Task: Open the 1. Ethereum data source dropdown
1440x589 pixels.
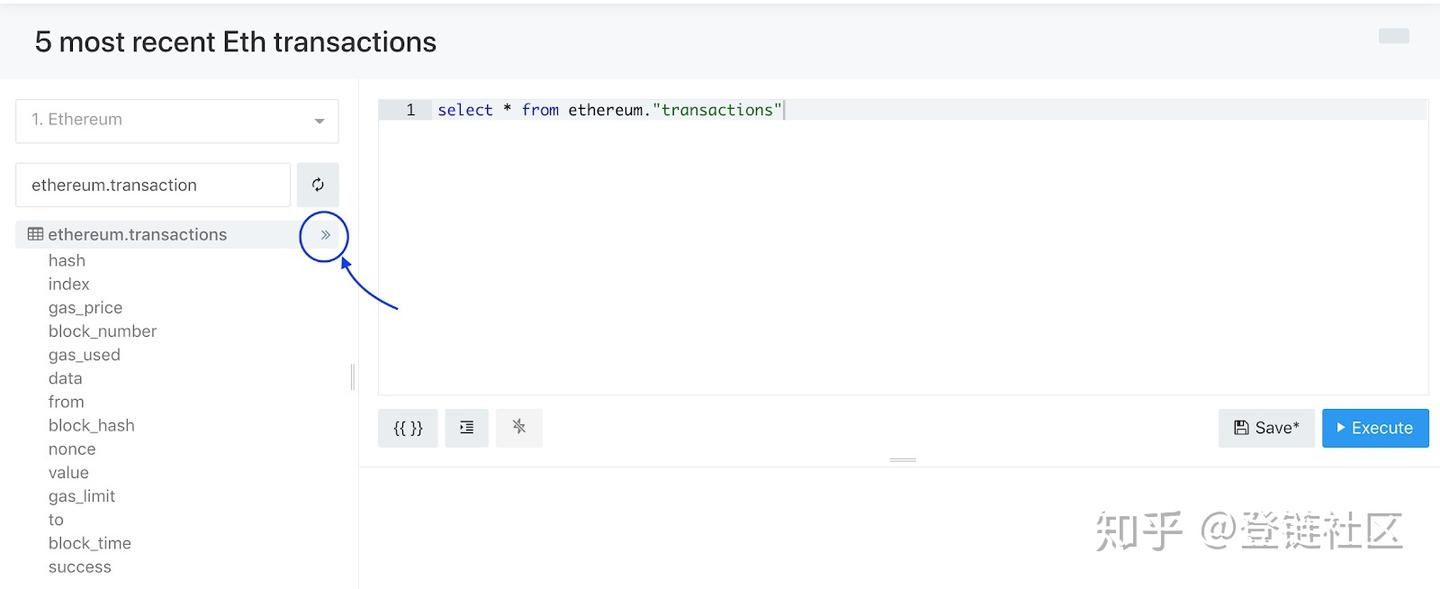Action: coord(177,121)
